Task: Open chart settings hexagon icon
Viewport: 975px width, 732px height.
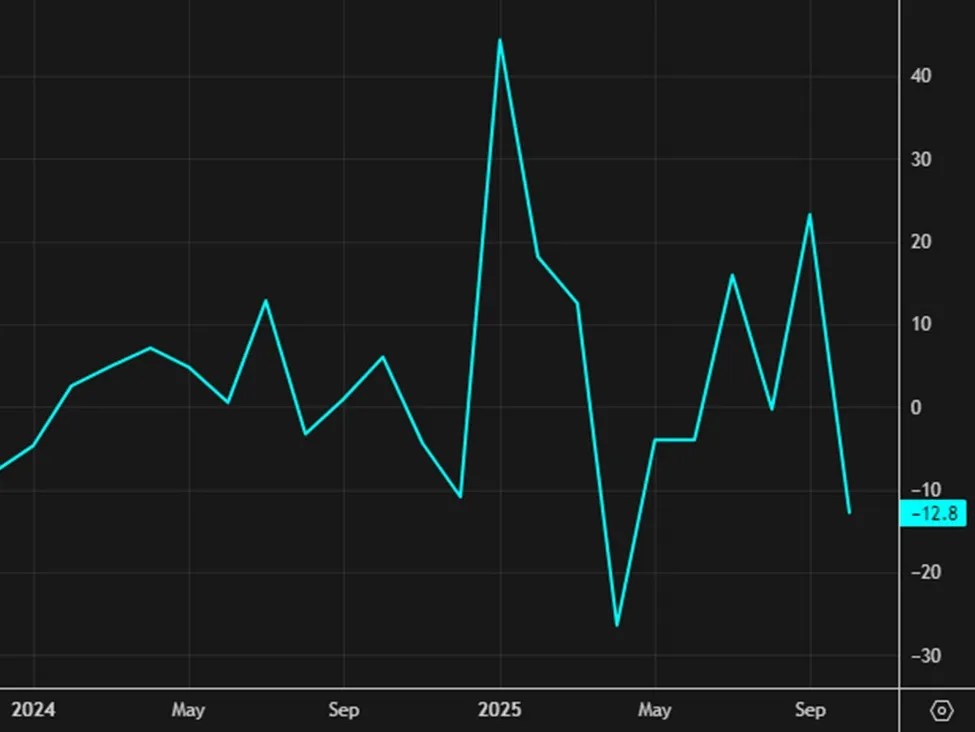Action: 941,711
